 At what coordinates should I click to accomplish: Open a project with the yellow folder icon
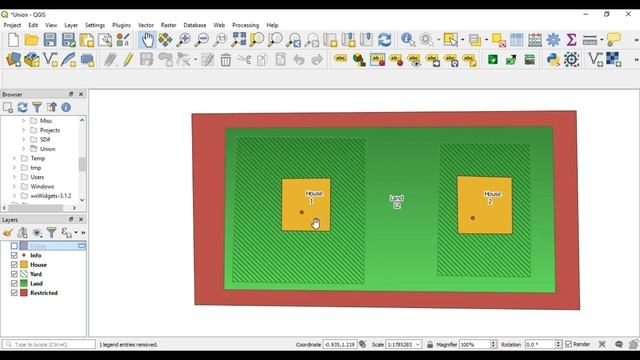[x=31, y=40]
